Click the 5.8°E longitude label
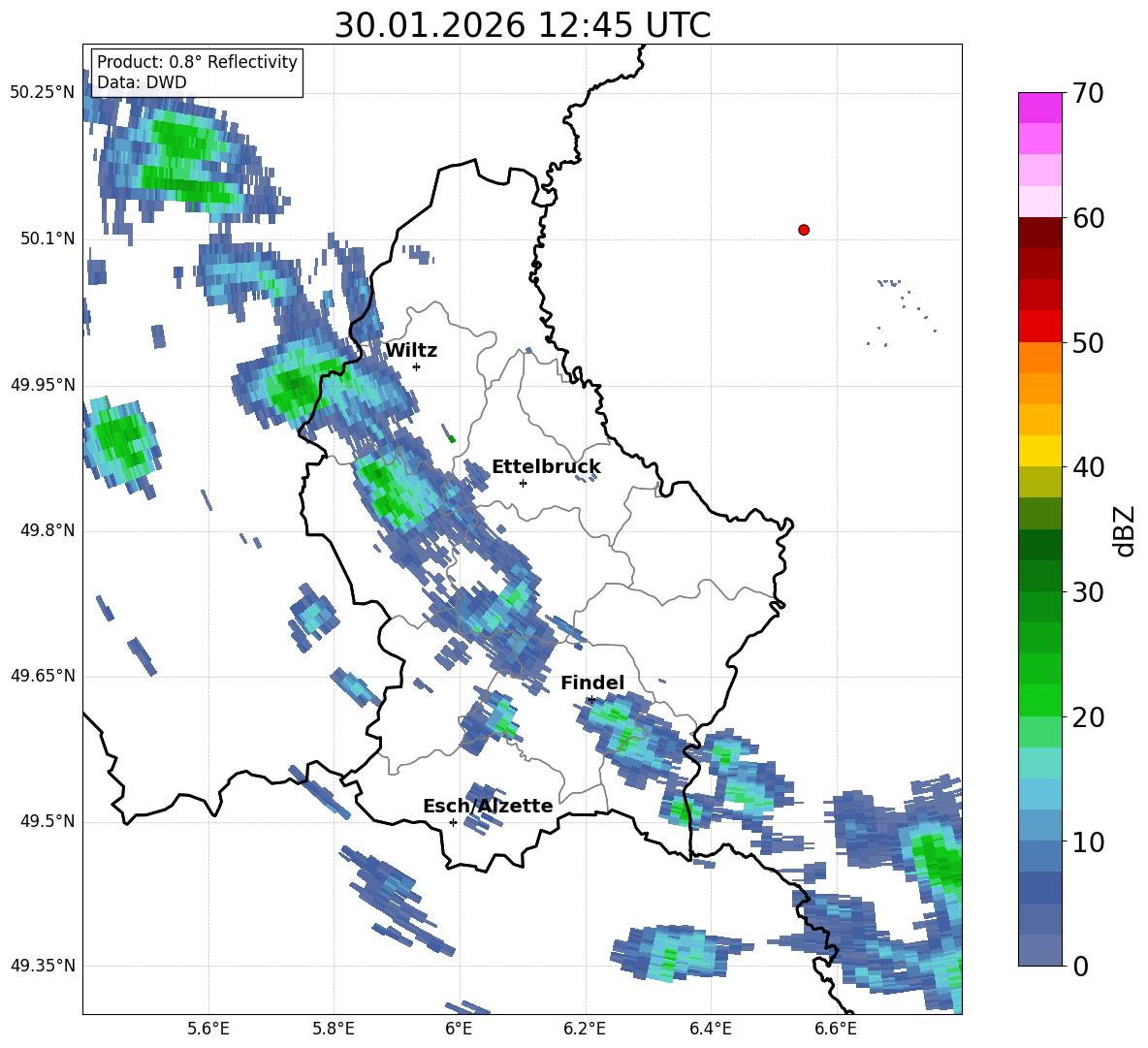The image size is (1148, 1048). point(334,1030)
